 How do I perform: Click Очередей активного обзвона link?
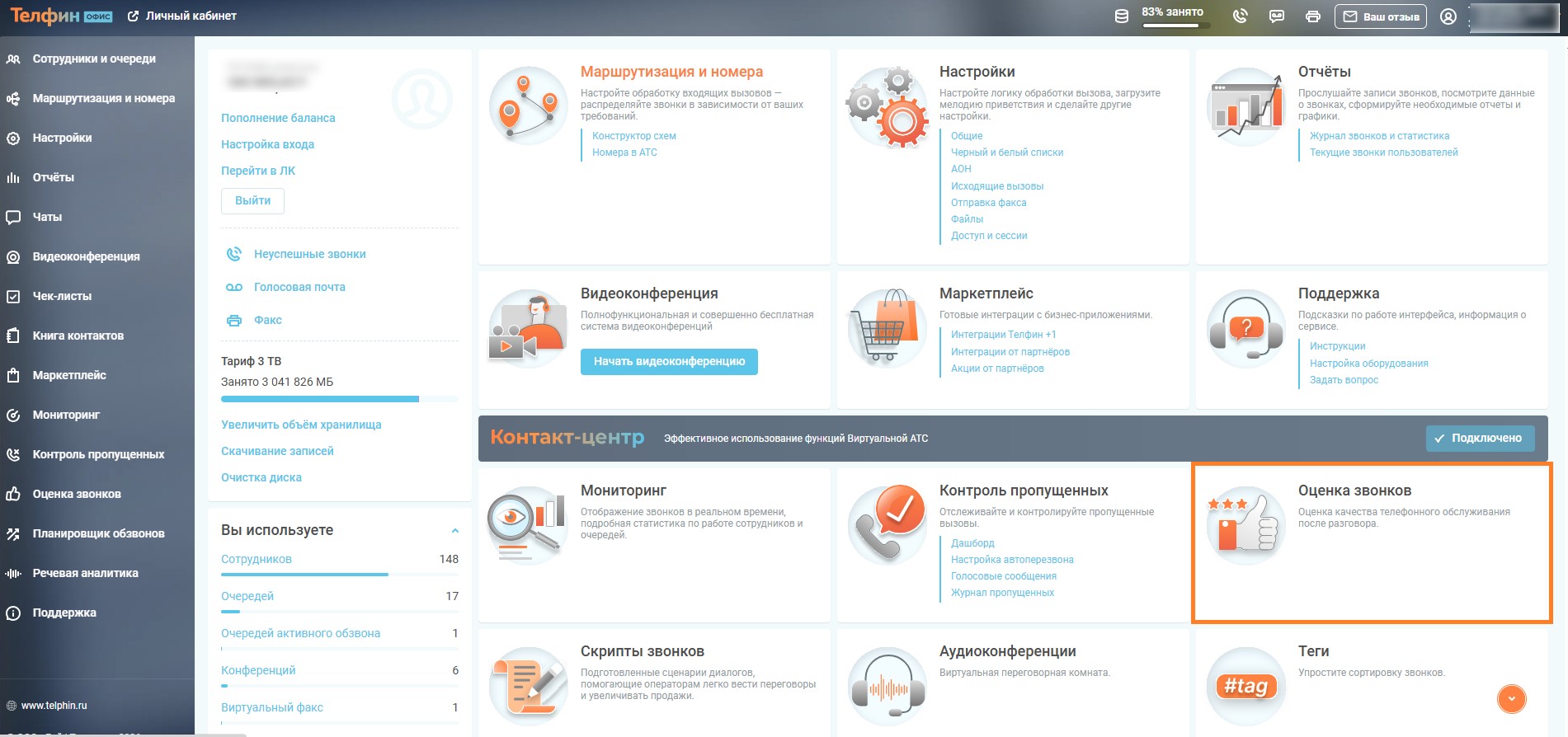pos(300,633)
